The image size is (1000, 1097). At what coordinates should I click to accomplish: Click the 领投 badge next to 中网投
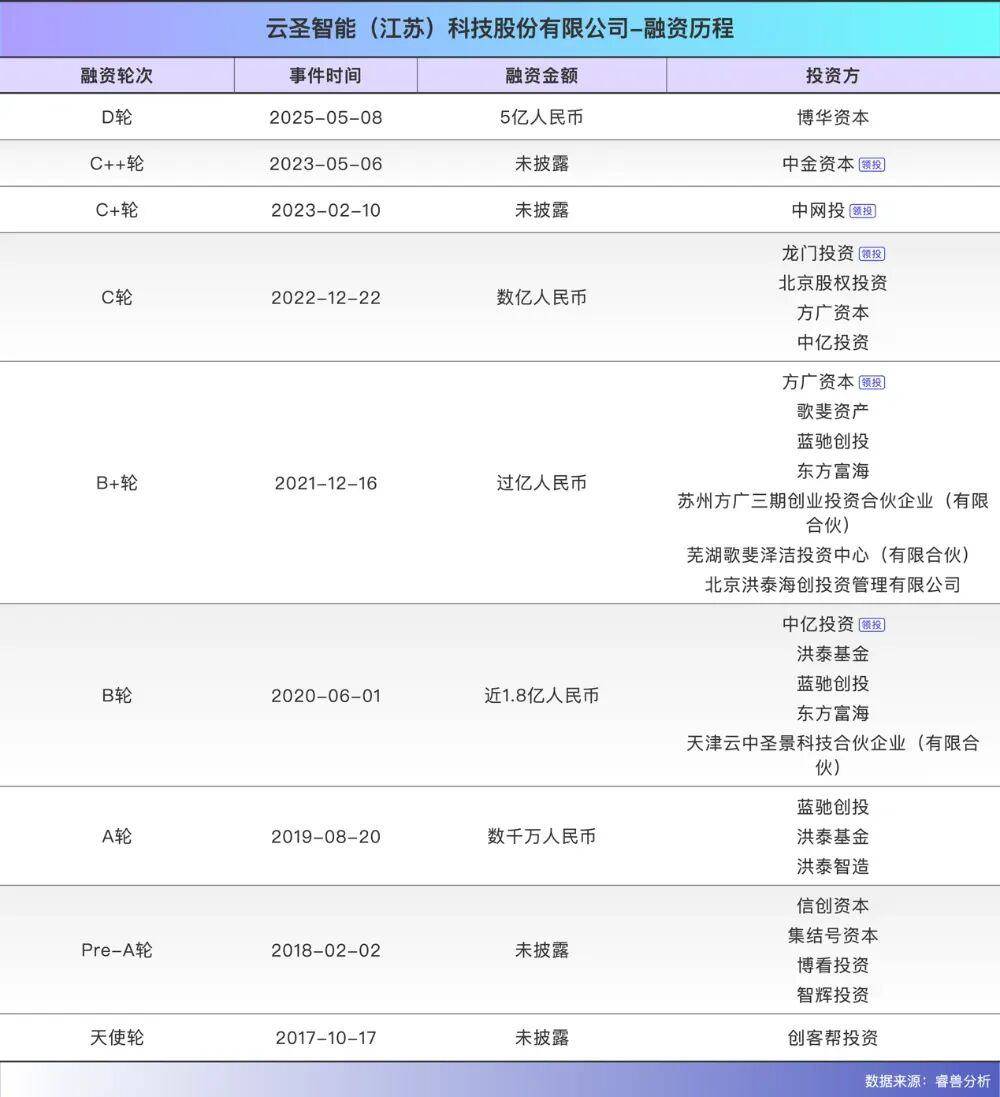[x=862, y=211]
